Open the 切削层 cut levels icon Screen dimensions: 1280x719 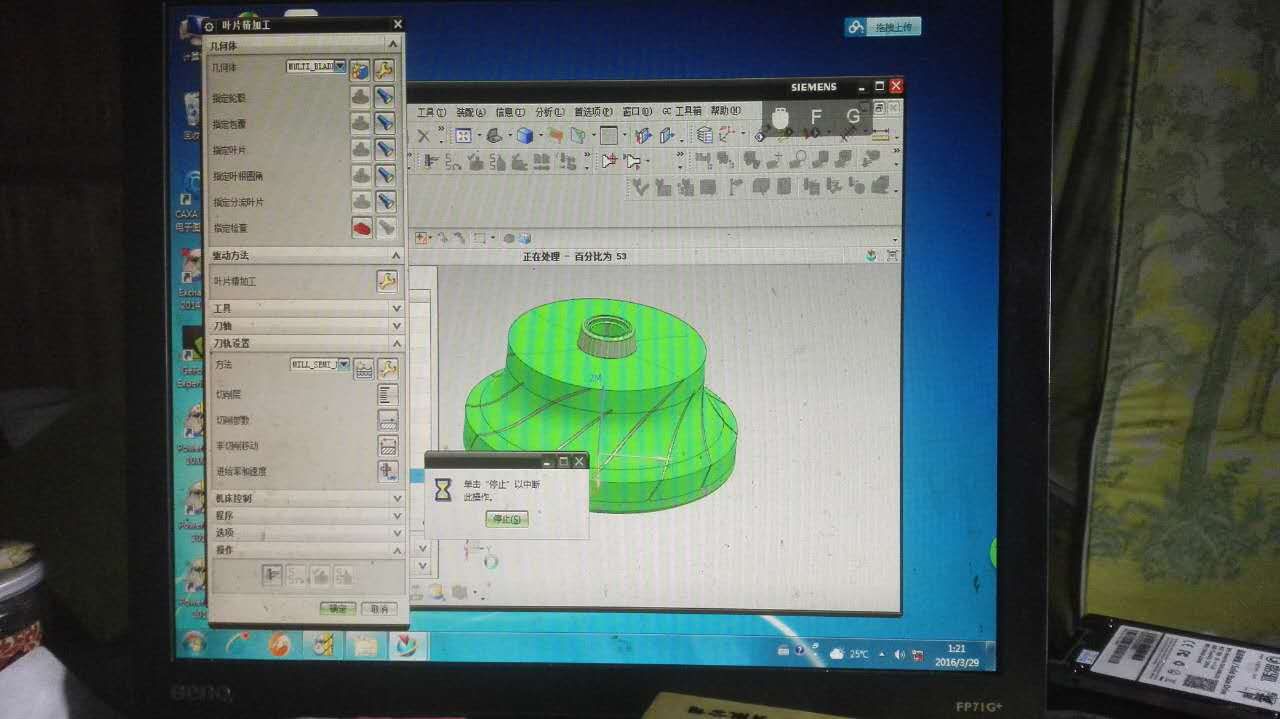388,394
